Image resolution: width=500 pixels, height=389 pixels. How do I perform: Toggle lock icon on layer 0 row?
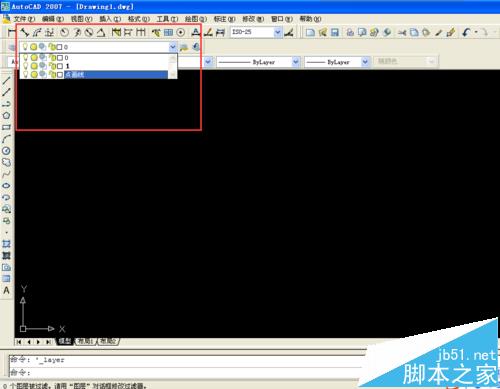(x=52, y=58)
